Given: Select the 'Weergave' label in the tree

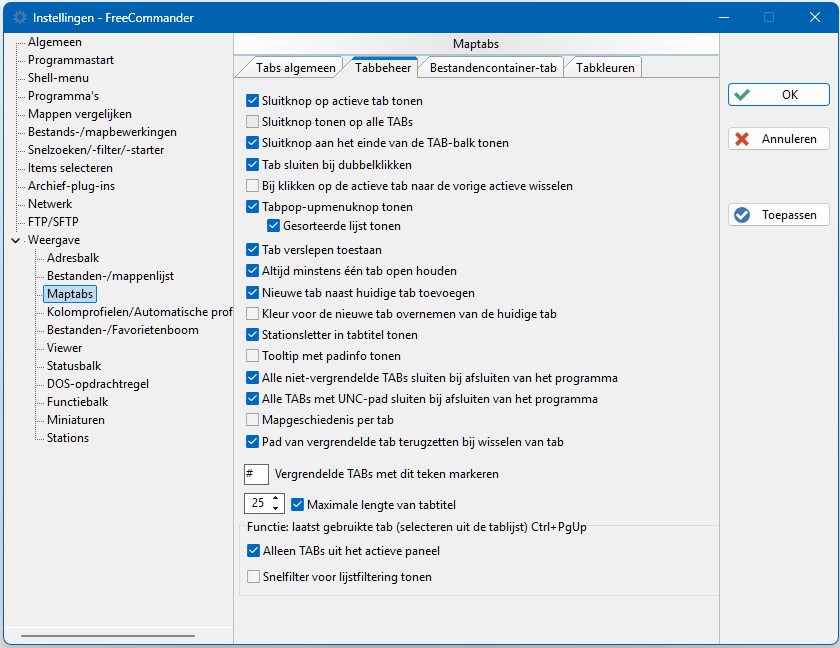Looking at the screenshot, I should coord(54,240).
